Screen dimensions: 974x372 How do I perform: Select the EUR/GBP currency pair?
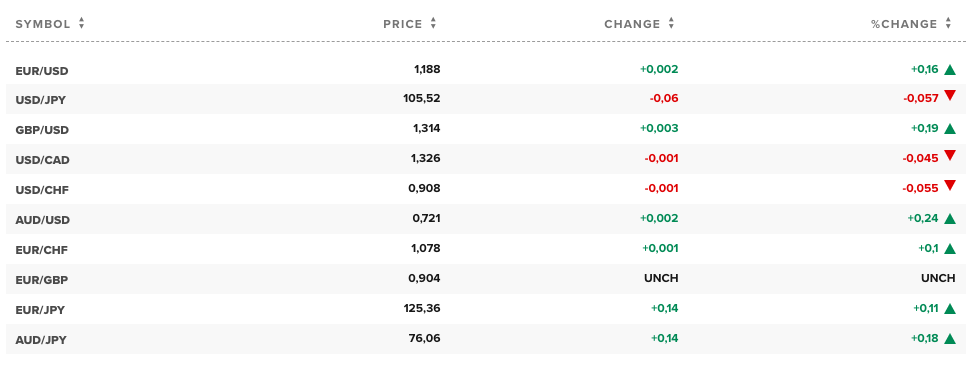(x=42, y=280)
